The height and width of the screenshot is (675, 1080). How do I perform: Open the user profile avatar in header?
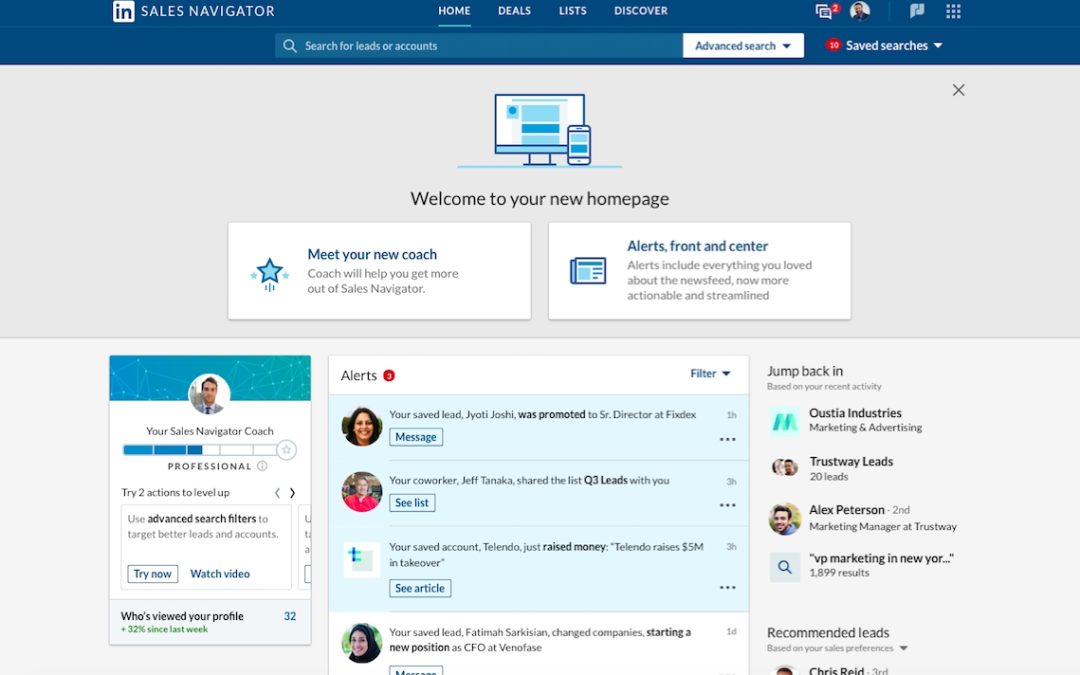click(860, 11)
